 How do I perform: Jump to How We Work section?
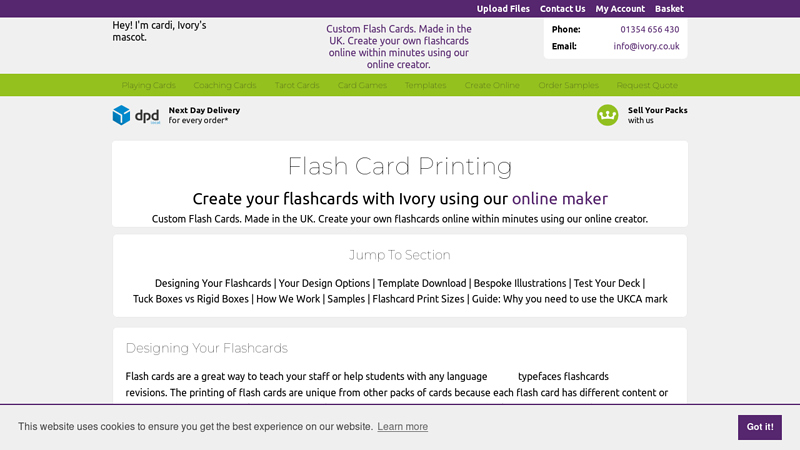pos(288,299)
